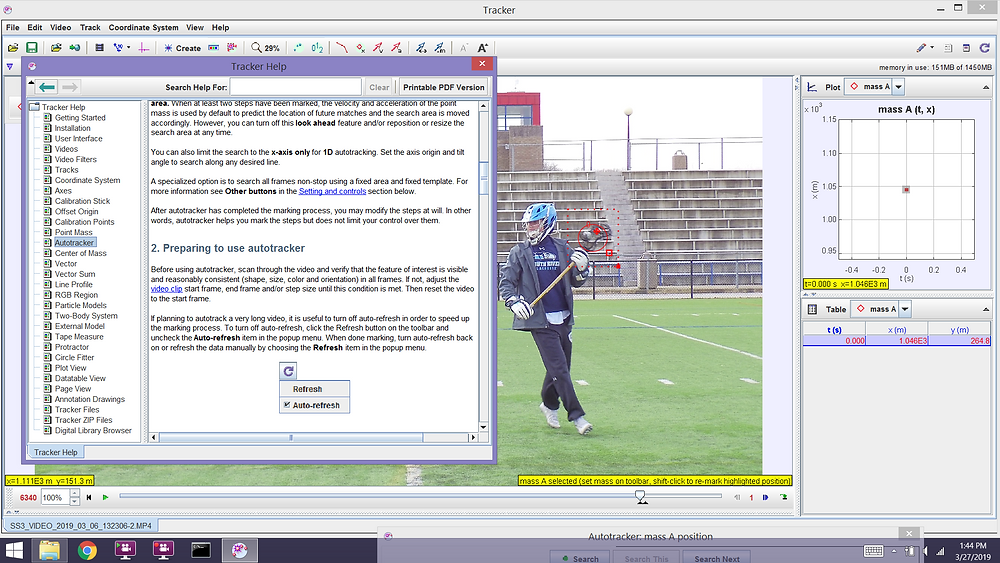The image size is (1000, 563).
Task: Click the Help back arrow button
Action: (47, 87)
